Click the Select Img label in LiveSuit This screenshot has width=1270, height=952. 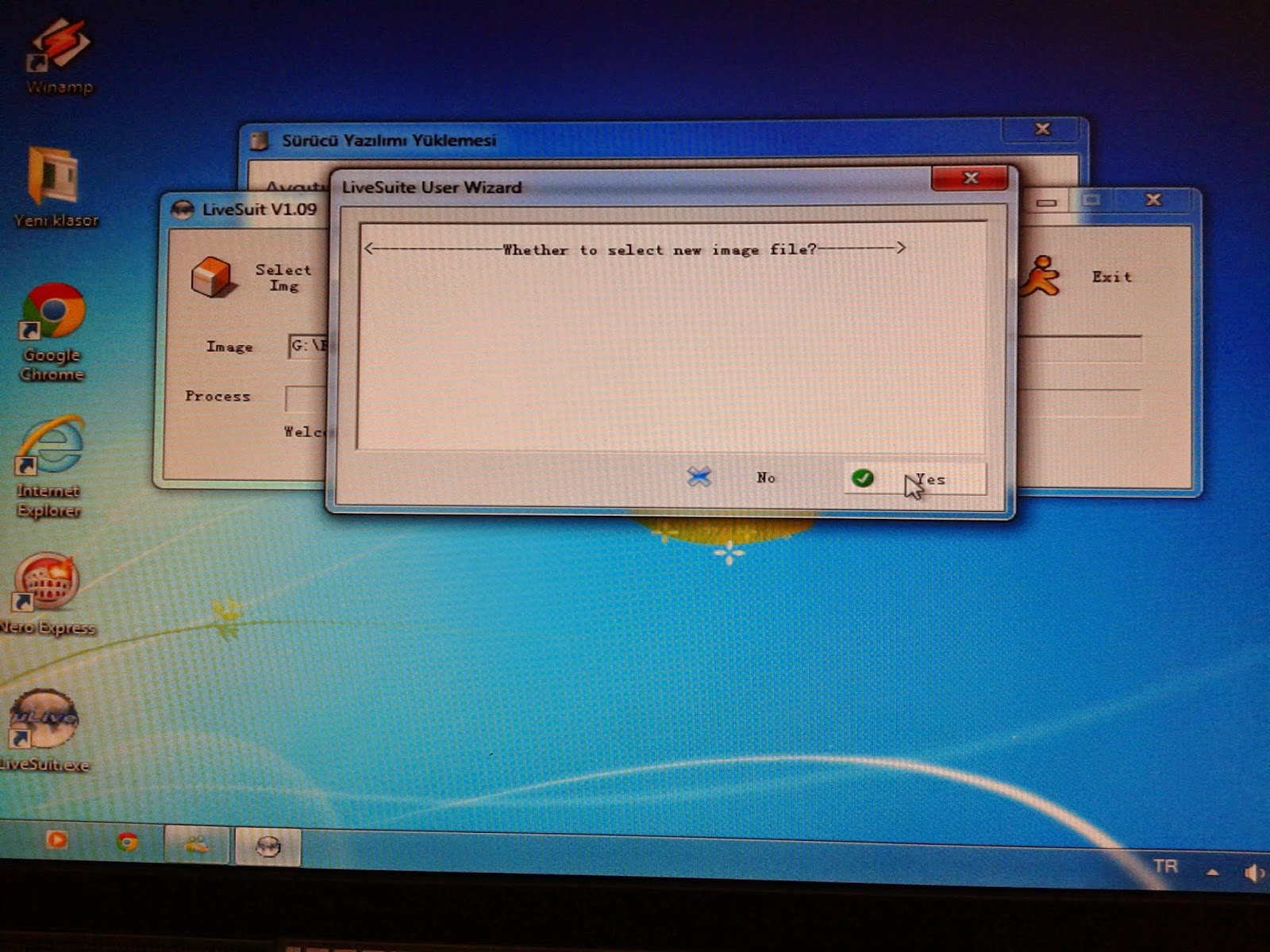[283, 278]
